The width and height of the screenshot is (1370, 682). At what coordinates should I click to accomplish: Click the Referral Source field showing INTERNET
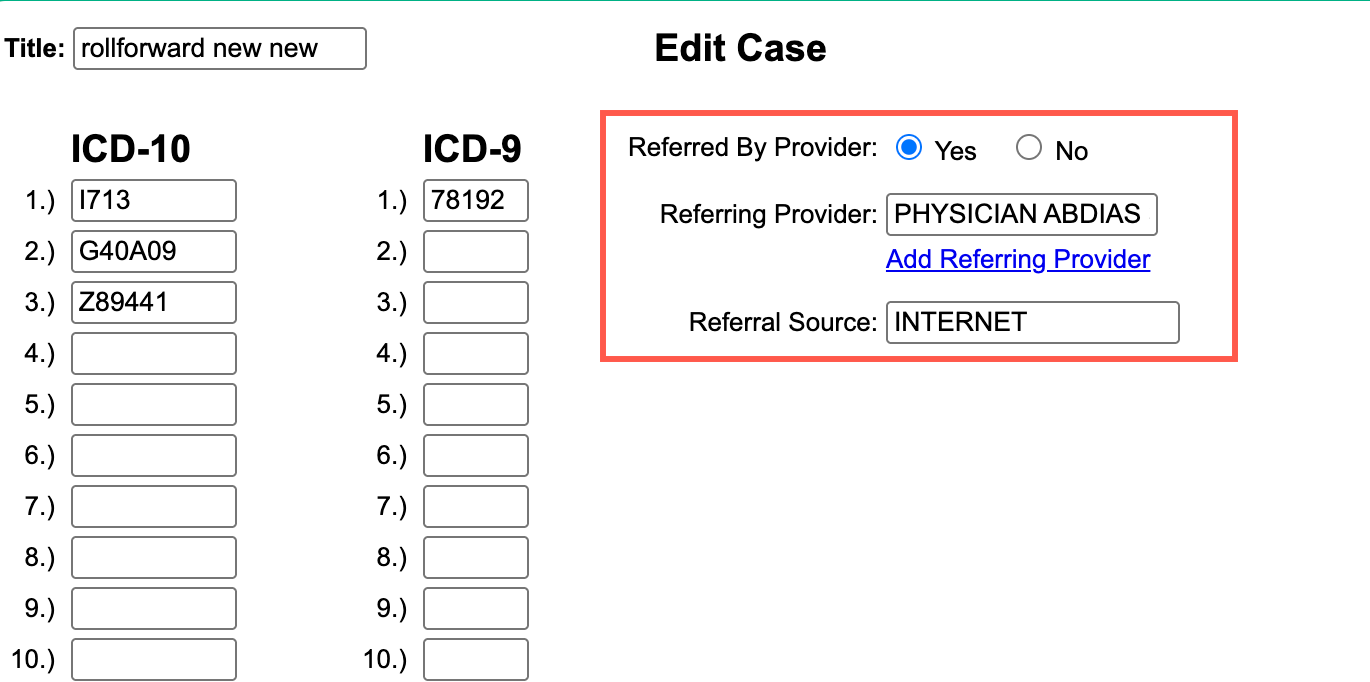(x=1032, y=322)
